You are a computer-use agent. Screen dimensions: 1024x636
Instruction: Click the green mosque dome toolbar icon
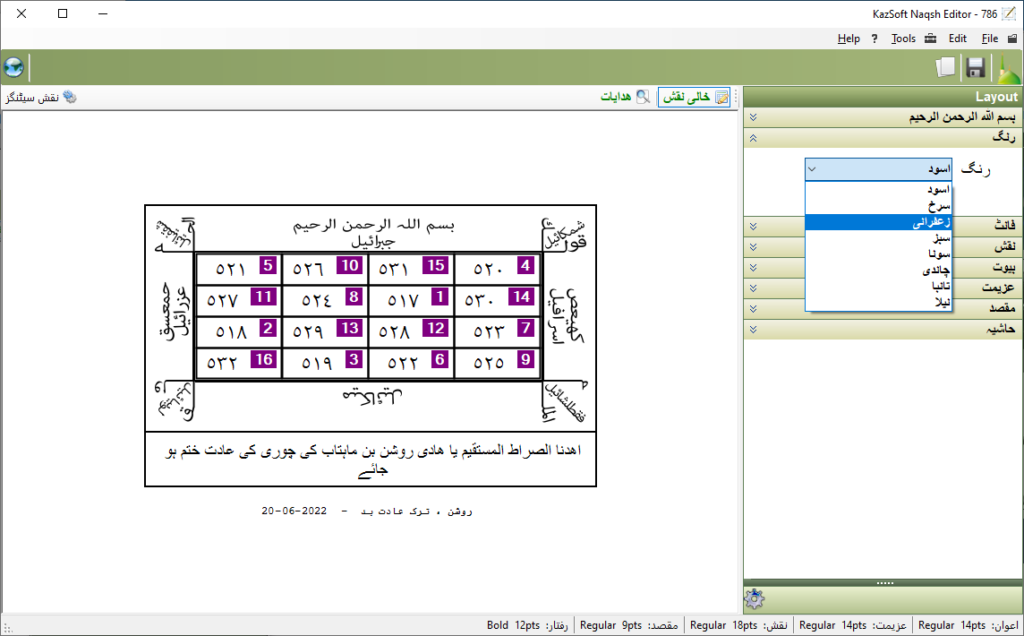[x=1006, y=68]
